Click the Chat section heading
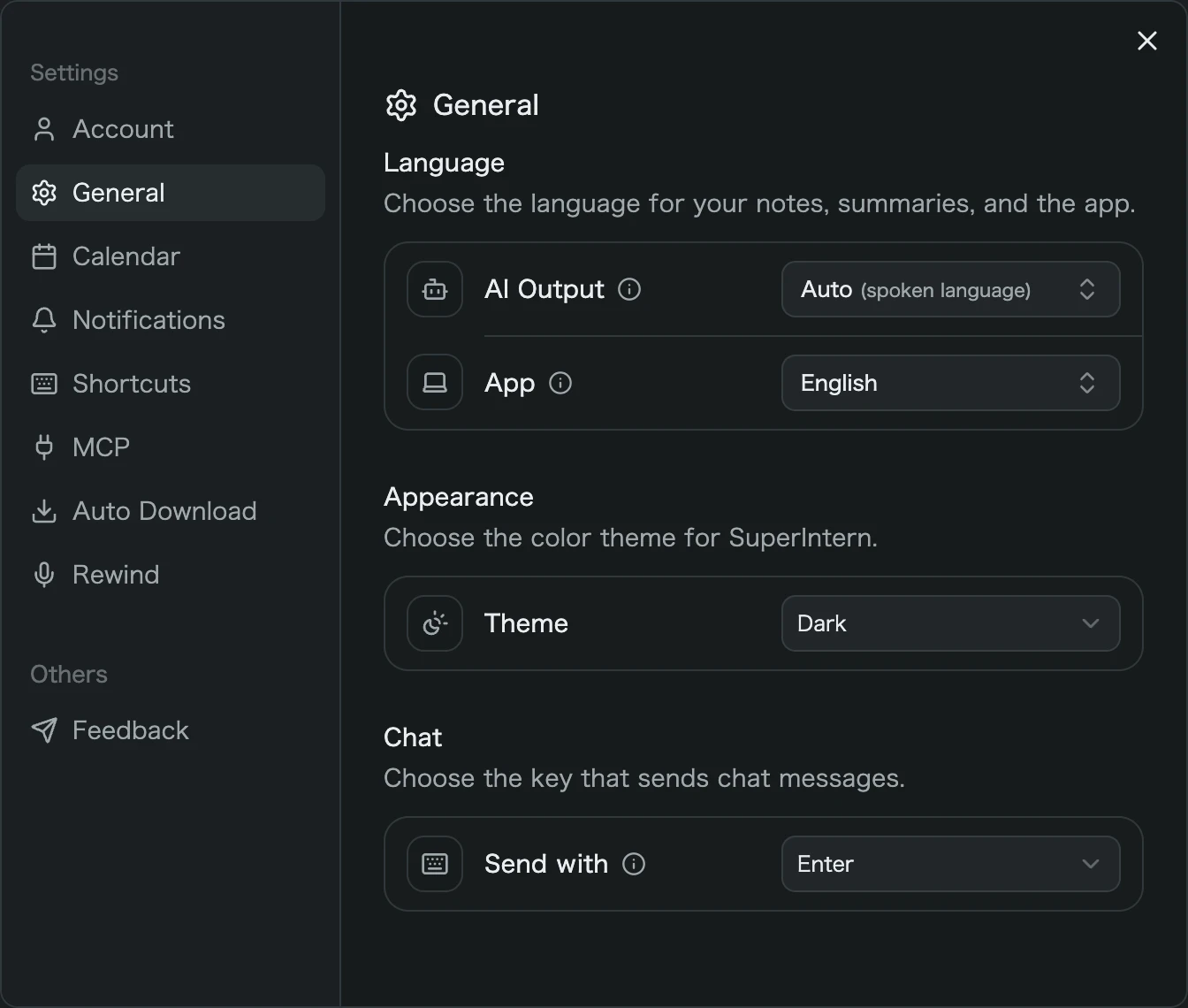The height and width of the screenshot is (1008, 1188). pyautogui.click(x=413, y=737)
